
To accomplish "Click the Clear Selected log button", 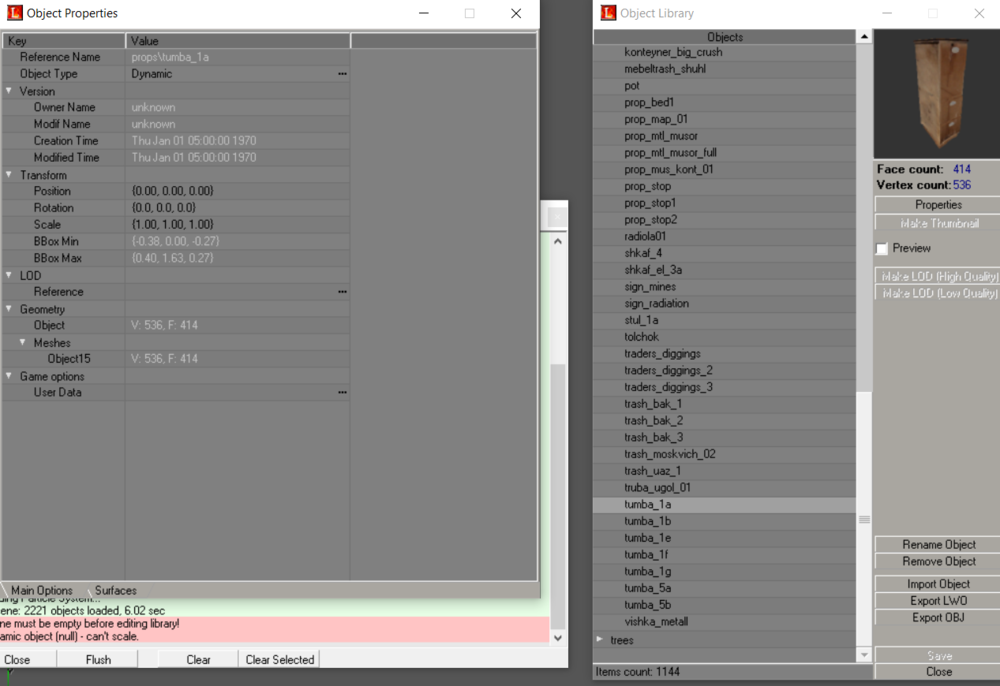I will [x=280, y=660].
